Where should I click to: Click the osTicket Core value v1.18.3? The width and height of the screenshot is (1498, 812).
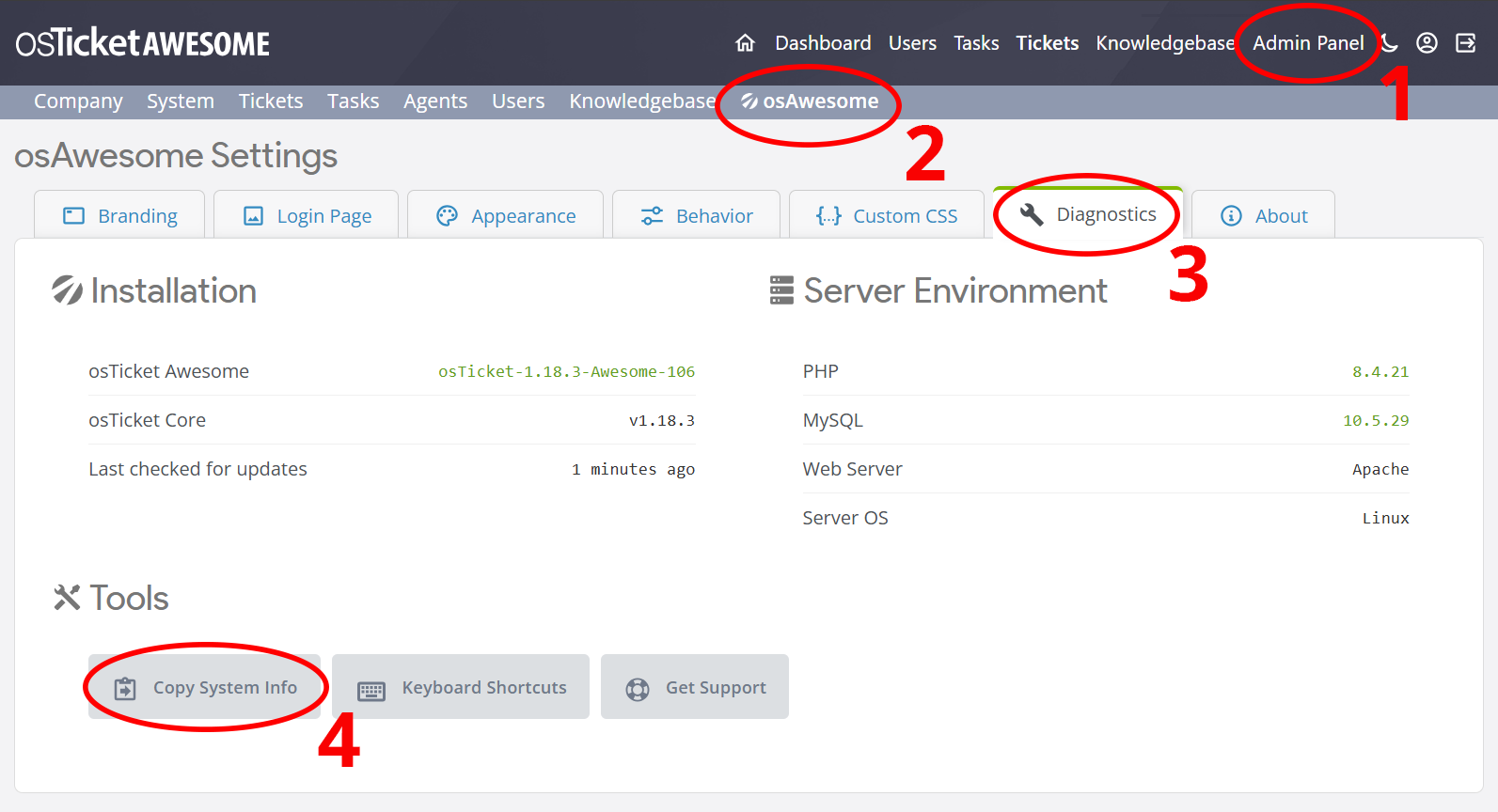point(662,420)
